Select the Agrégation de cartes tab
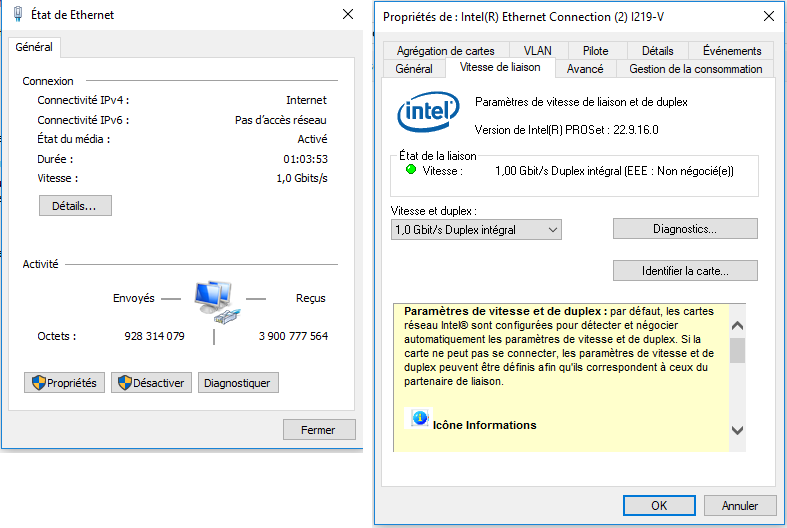This screenshot has height=528, width=787. click(x=445, y=51)
